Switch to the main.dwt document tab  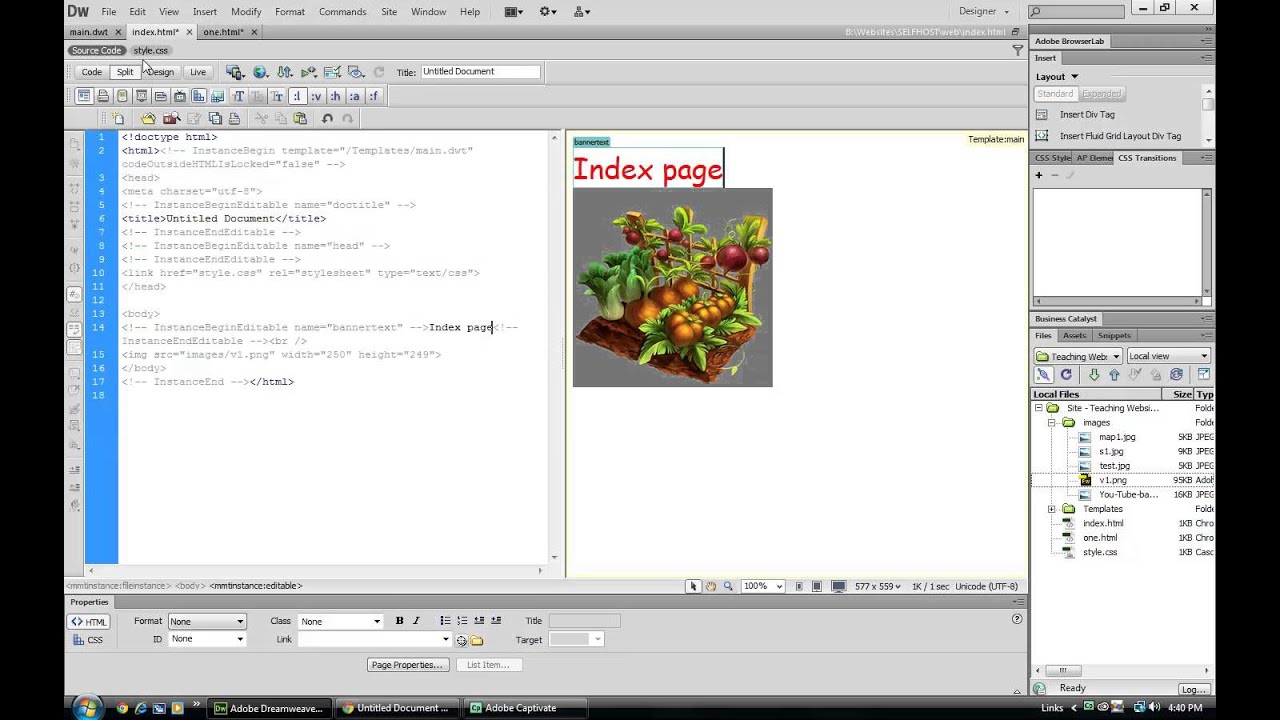(89, 32)
